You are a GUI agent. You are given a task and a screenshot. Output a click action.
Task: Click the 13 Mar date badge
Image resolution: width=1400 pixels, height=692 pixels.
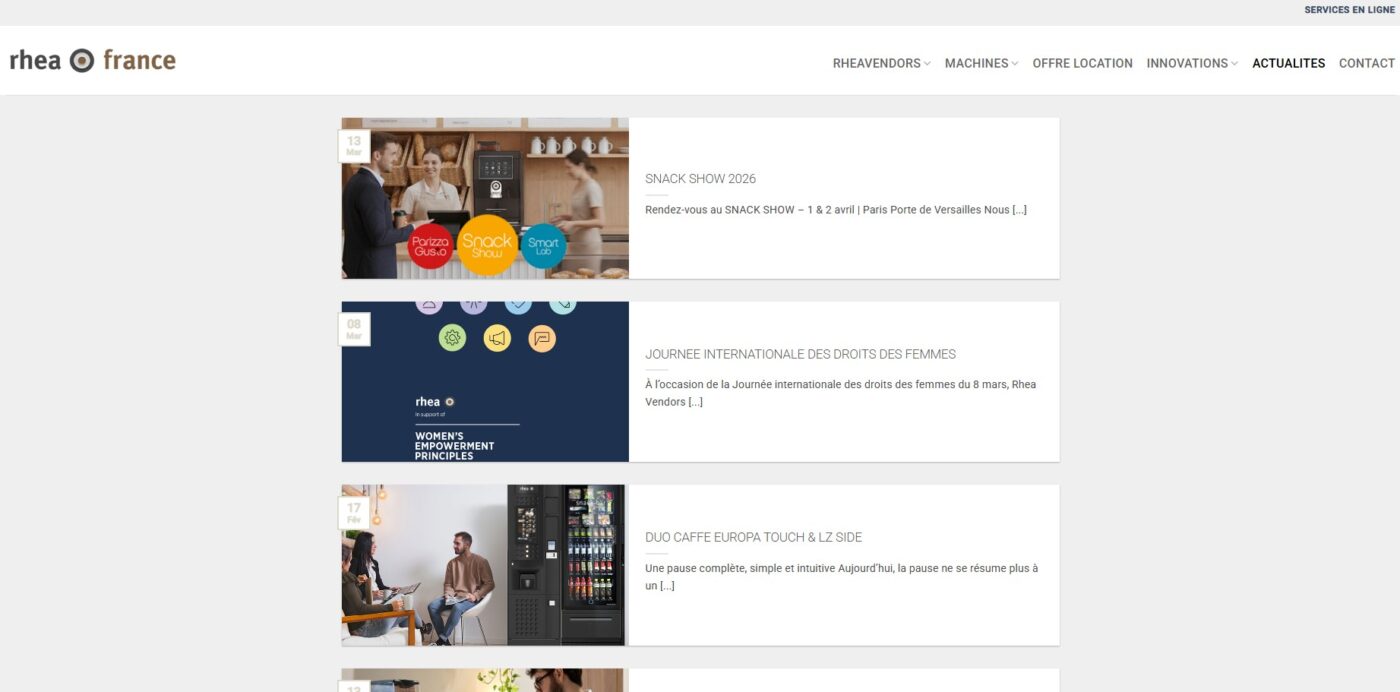[354, 146]
